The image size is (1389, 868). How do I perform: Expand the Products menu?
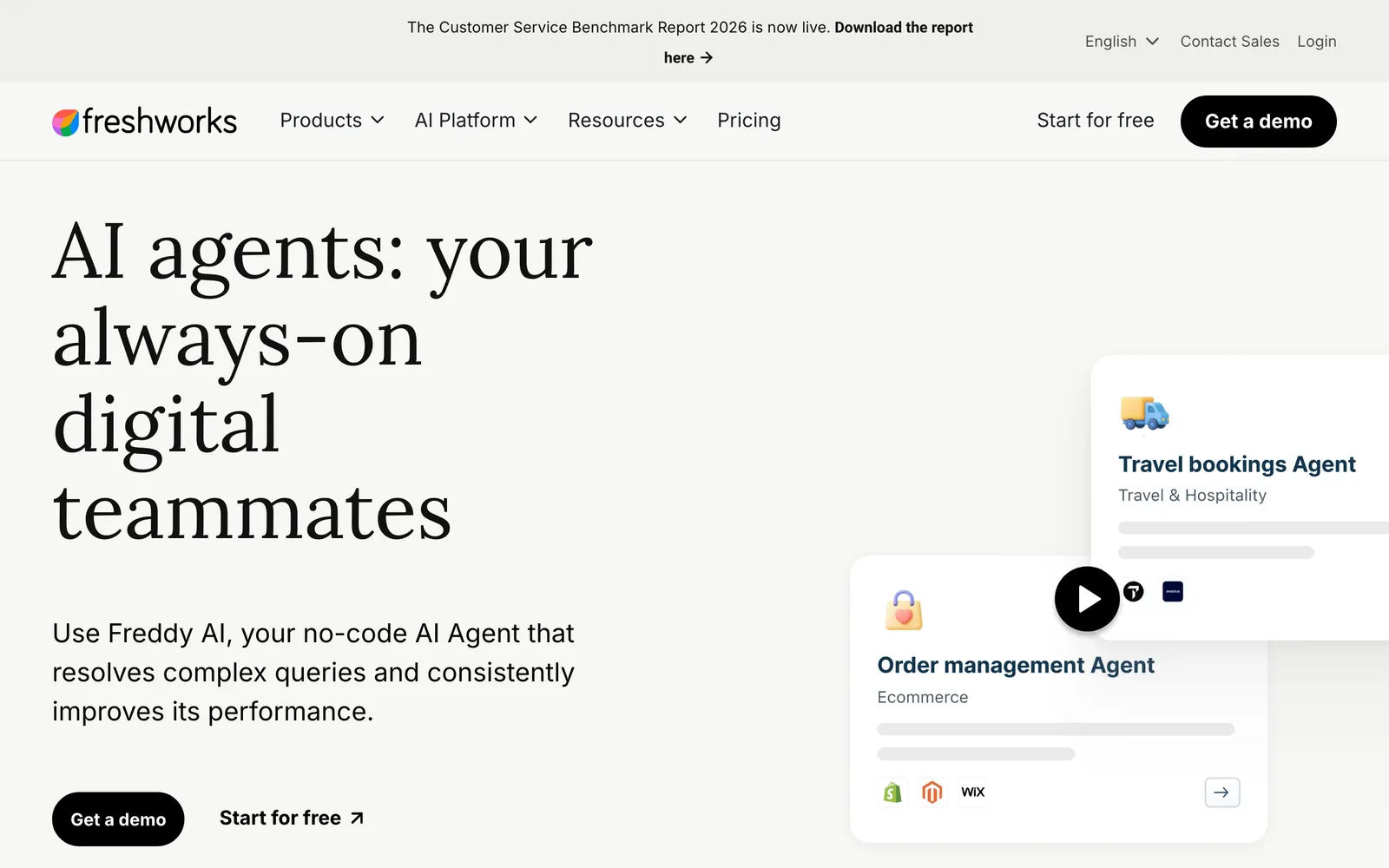[332, 121]
